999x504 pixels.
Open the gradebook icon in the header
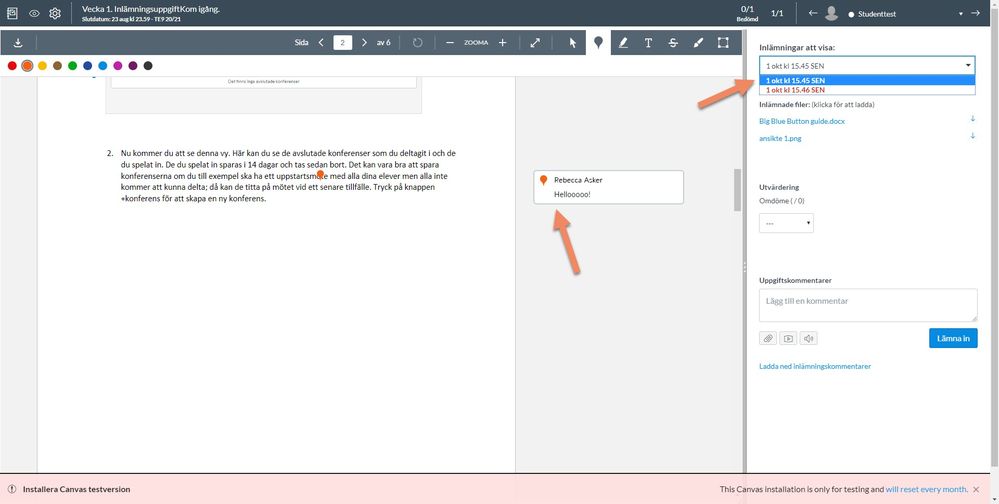click(12, 13)
